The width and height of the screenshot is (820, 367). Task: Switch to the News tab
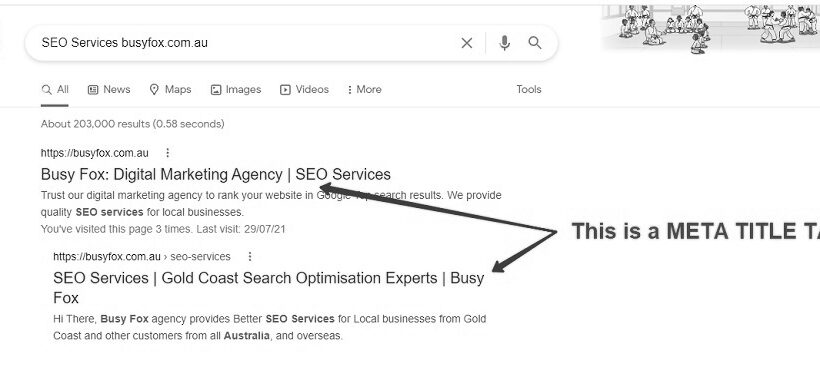[x=109, y=89]
